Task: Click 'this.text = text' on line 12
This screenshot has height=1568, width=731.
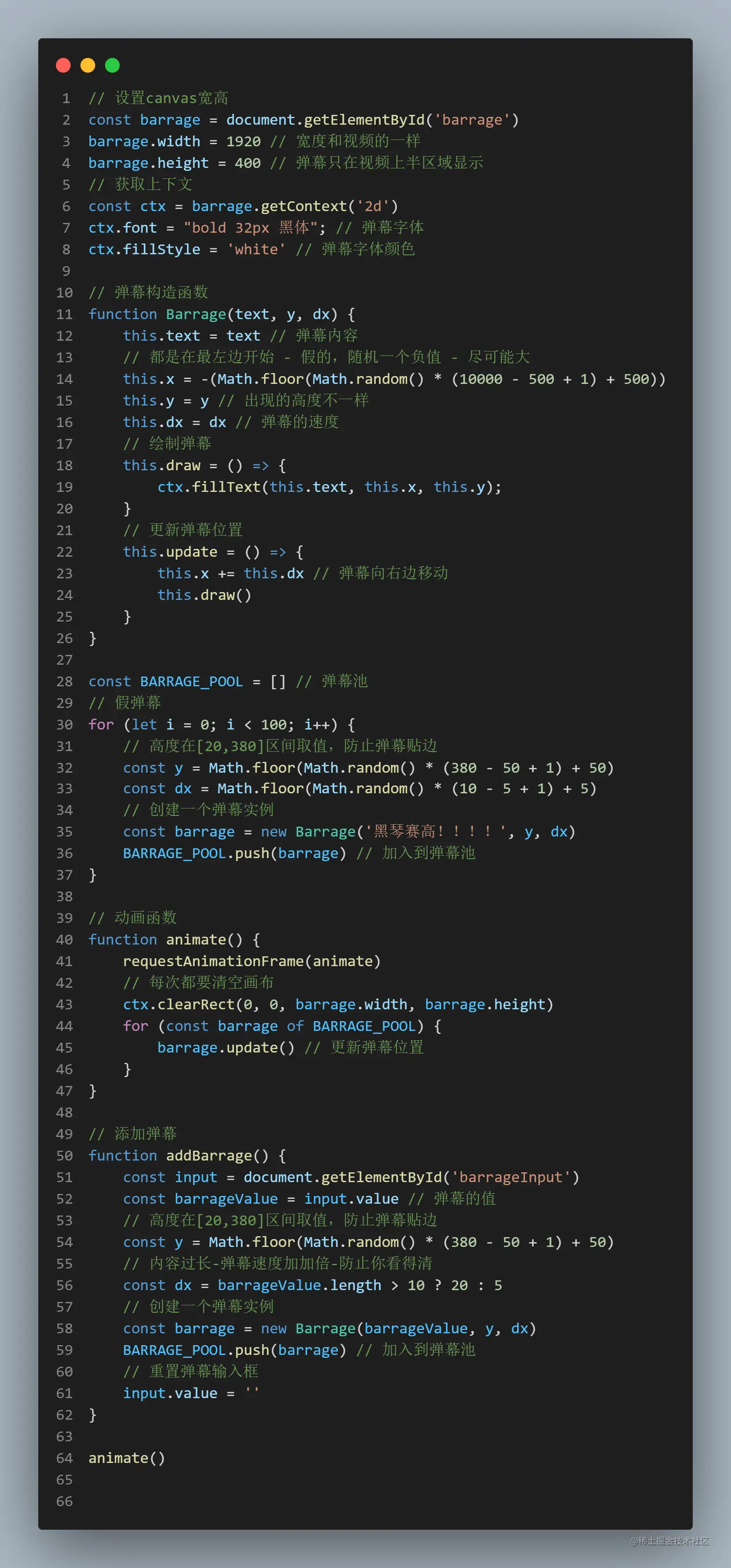Action: click(191, 336)
